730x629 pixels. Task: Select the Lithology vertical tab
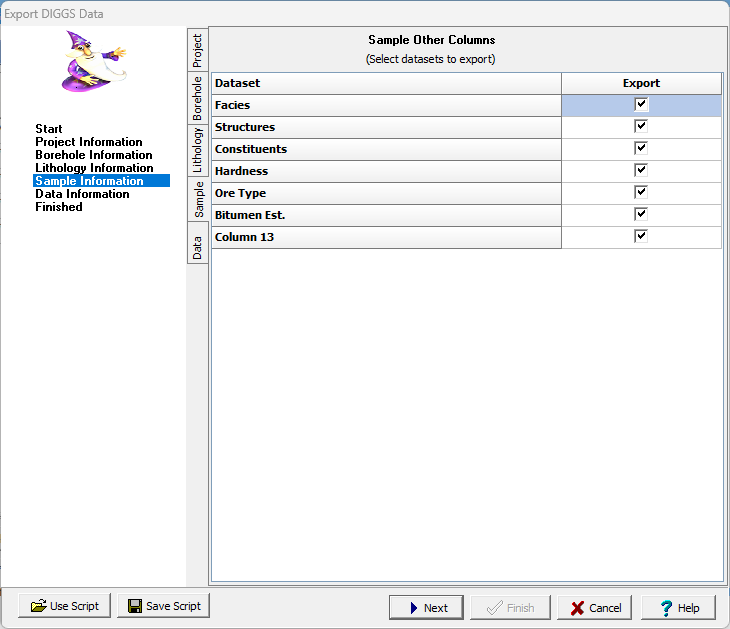198,150
